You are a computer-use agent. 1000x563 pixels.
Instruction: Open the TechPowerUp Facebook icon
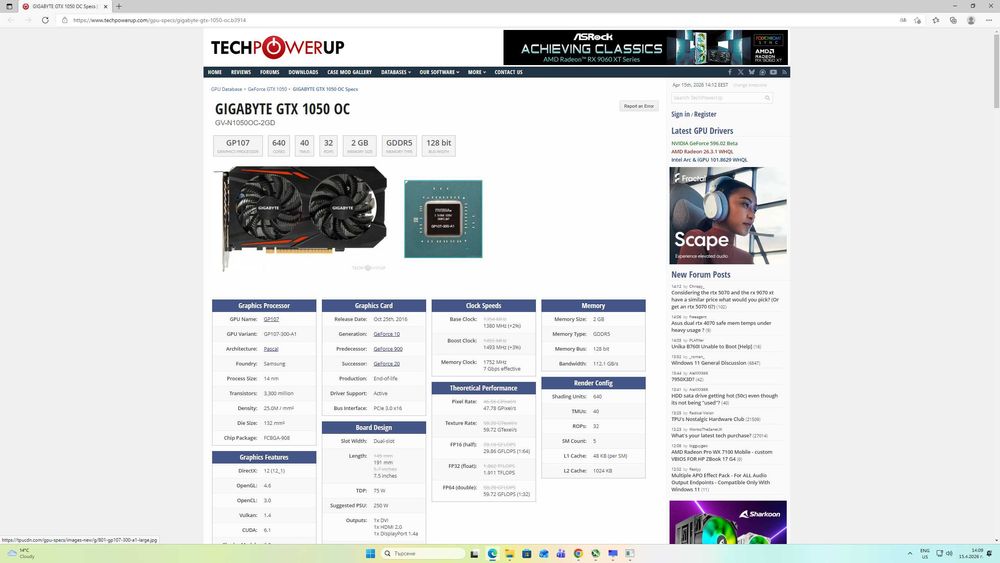coord(730,72)
